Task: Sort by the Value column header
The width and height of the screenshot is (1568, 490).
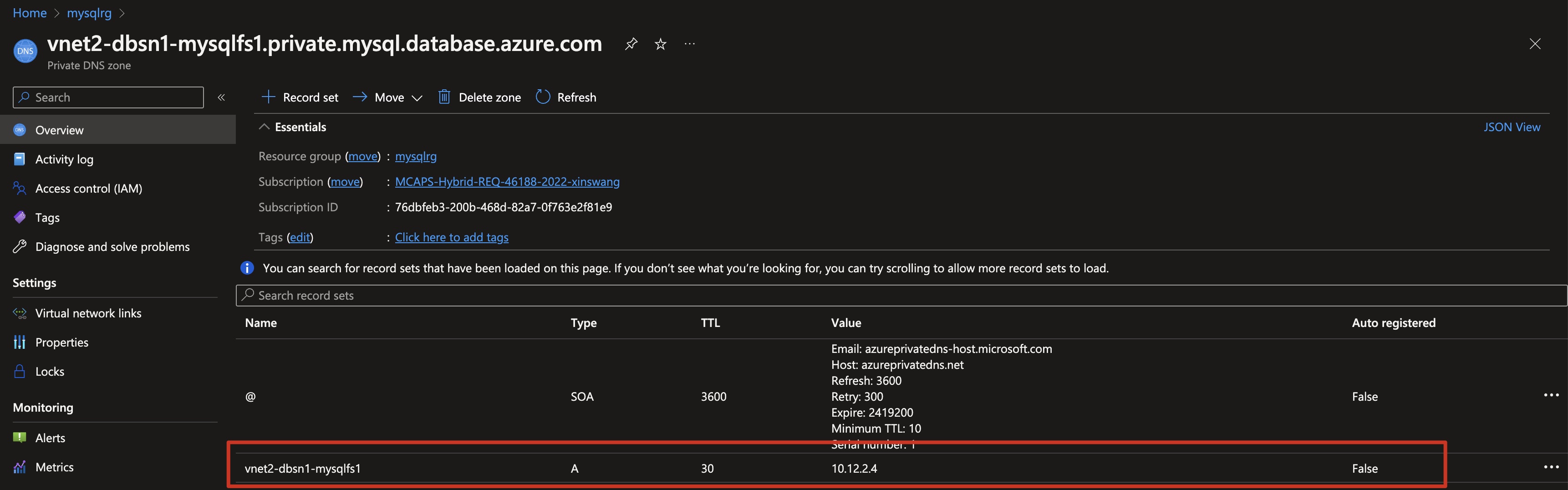Action: click(x=846, y=322)
